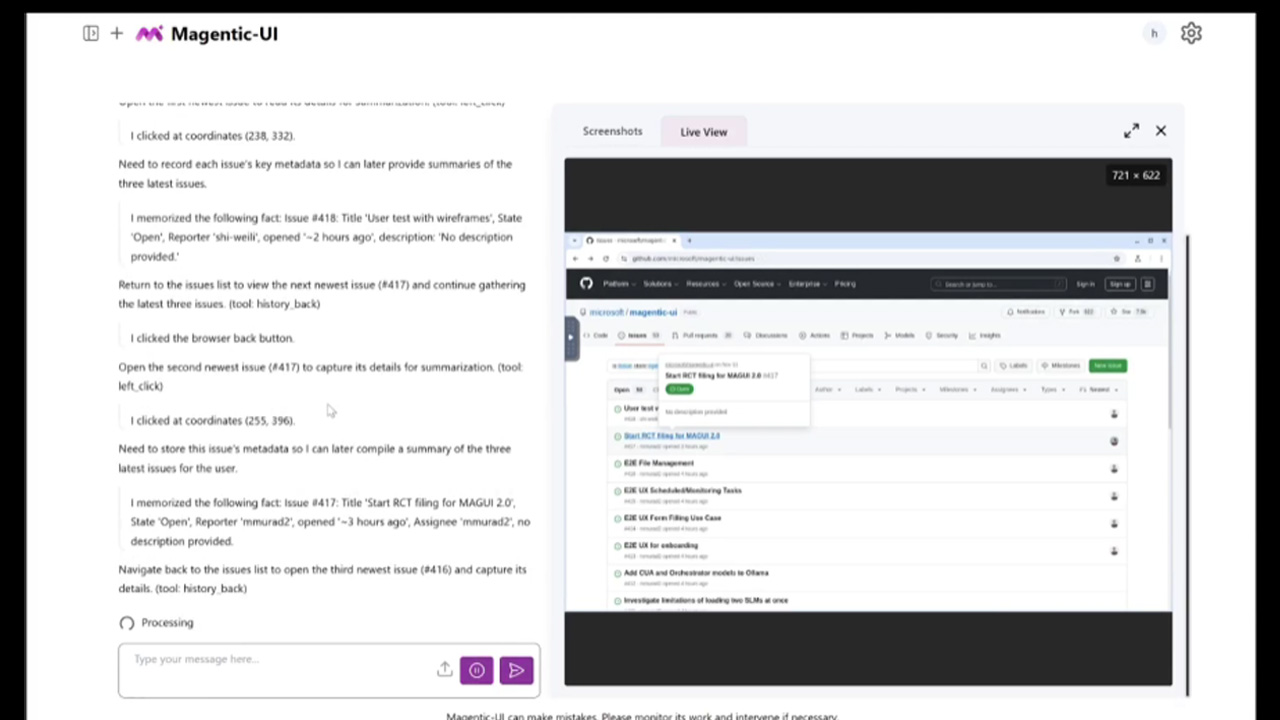Viewport: 1280px width, 720px height.
Task: Start a new session with the plus icon
Action: tap(117, 34)
